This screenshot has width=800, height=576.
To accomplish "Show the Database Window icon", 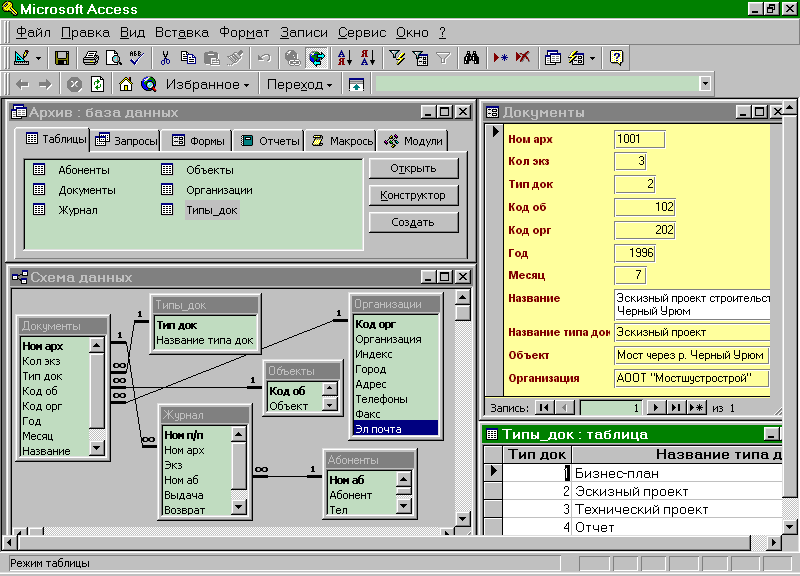I will pos(552,58).
